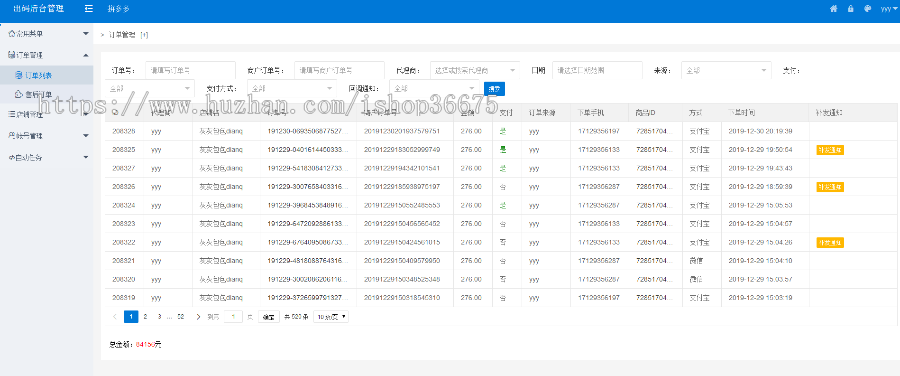This screenshot has width=900, height=376.
Task: Open the 代理商 dropdown
Action: tap(475, 71)
